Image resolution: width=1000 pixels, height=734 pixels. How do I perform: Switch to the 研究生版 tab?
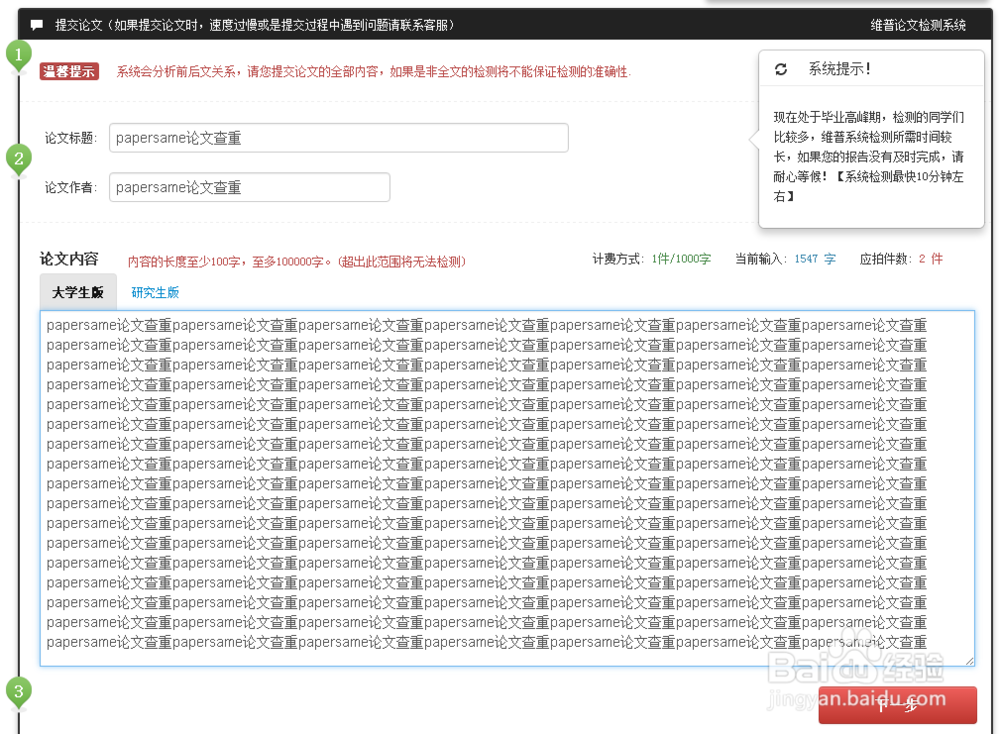(155, 293)
